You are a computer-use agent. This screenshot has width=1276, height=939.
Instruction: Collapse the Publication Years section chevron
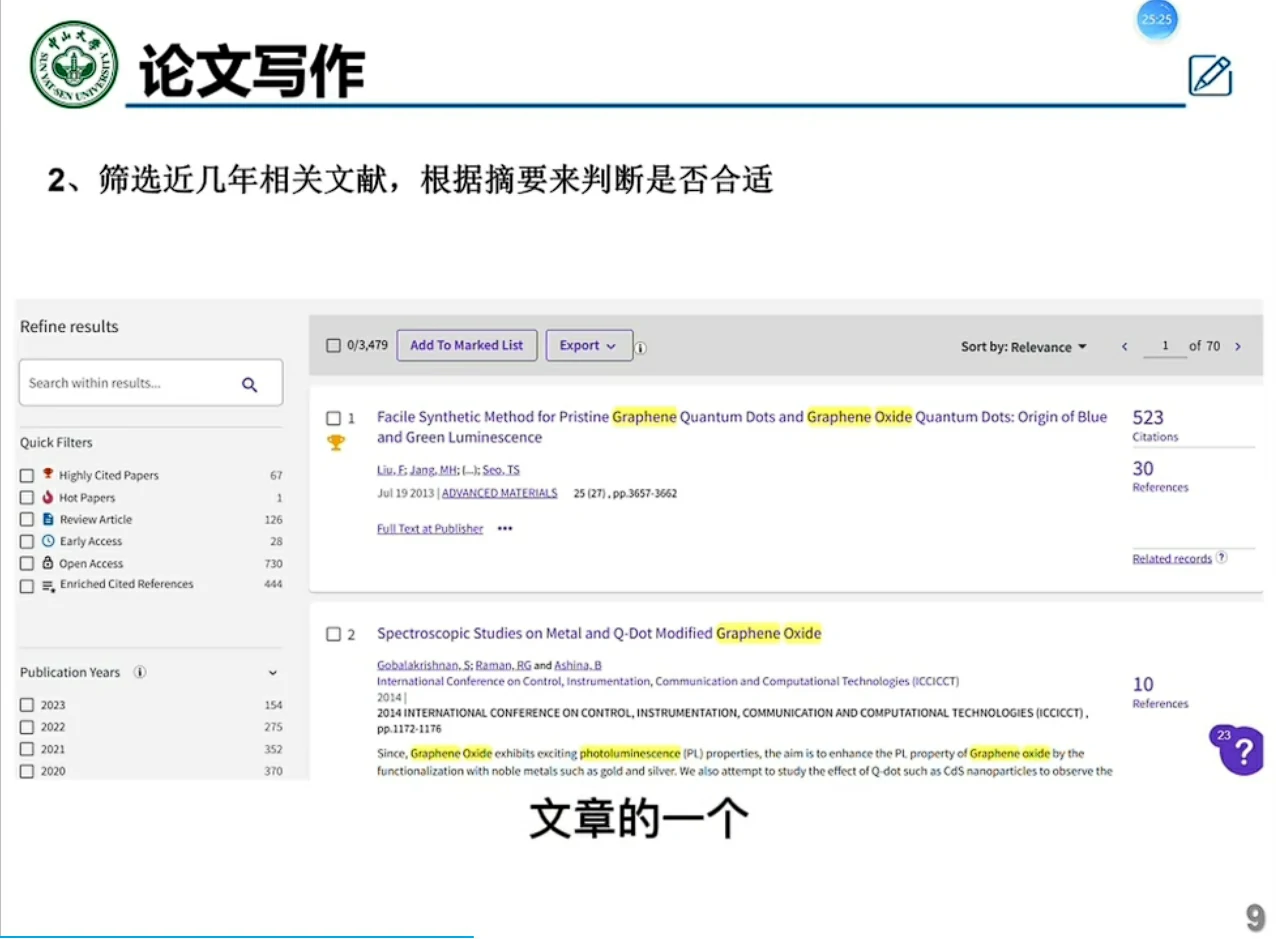[273, 673]
